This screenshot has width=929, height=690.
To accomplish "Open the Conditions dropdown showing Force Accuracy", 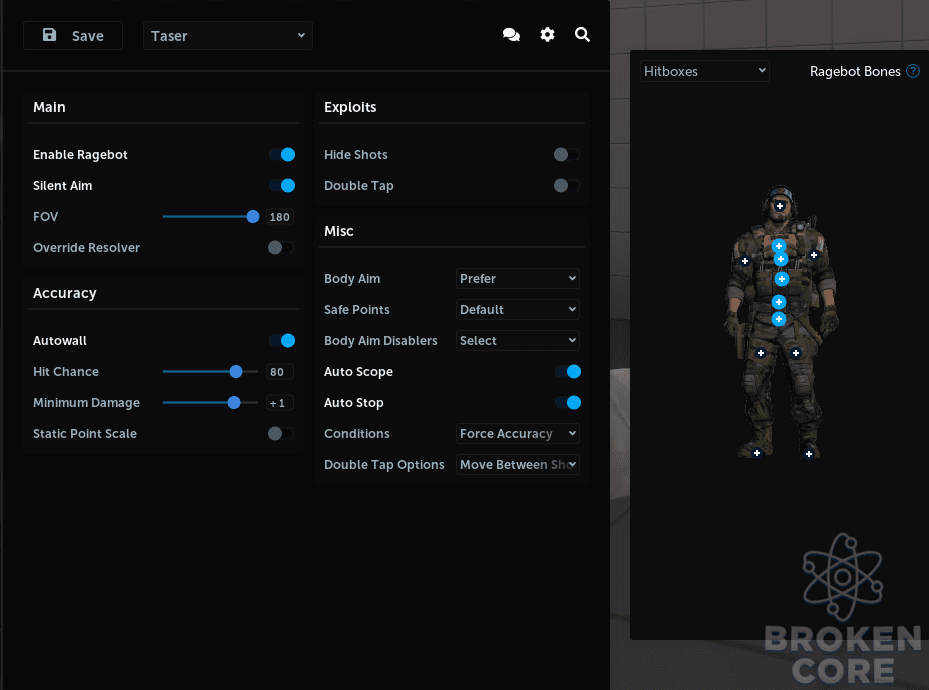I will click(x=518, y=434).
